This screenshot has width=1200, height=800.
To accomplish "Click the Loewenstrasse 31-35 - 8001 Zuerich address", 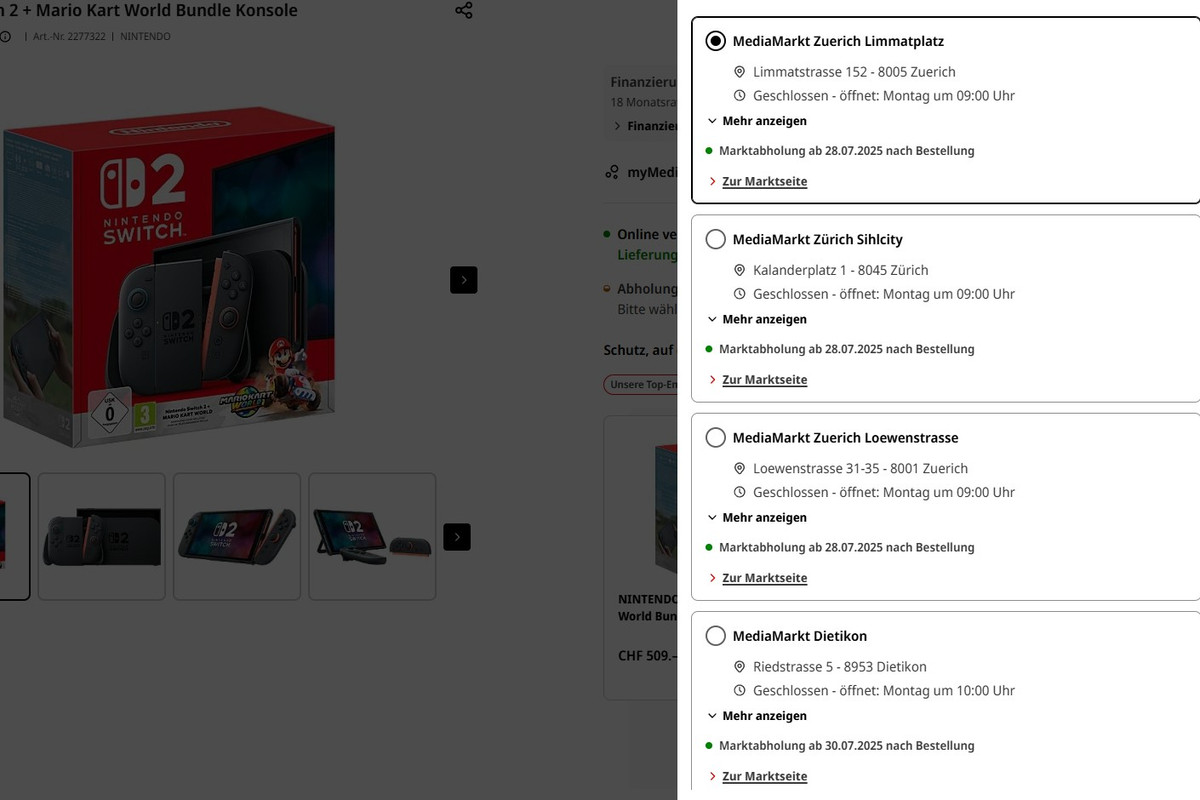I will tap(860, 468).
